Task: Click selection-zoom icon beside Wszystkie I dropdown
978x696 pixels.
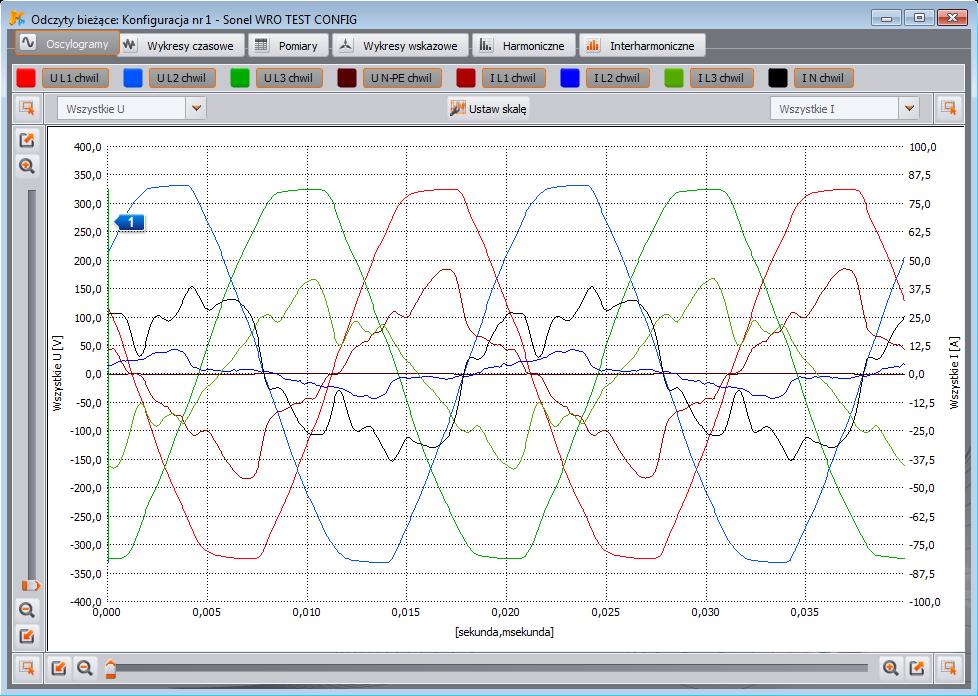Action: (x=949, y=108)
